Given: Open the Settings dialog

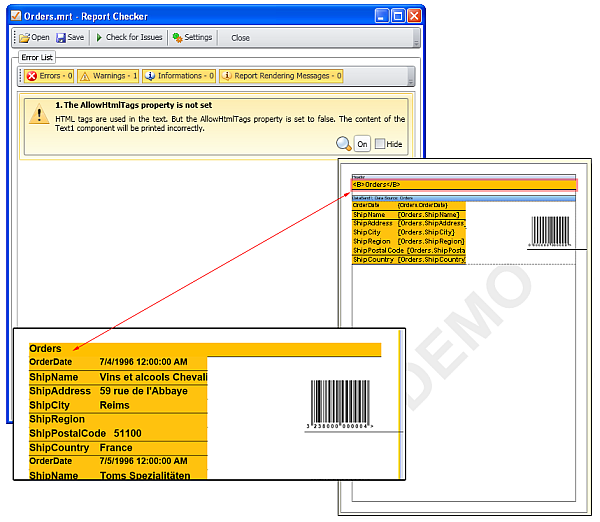Looking at the screenshot, I should 192,38.
